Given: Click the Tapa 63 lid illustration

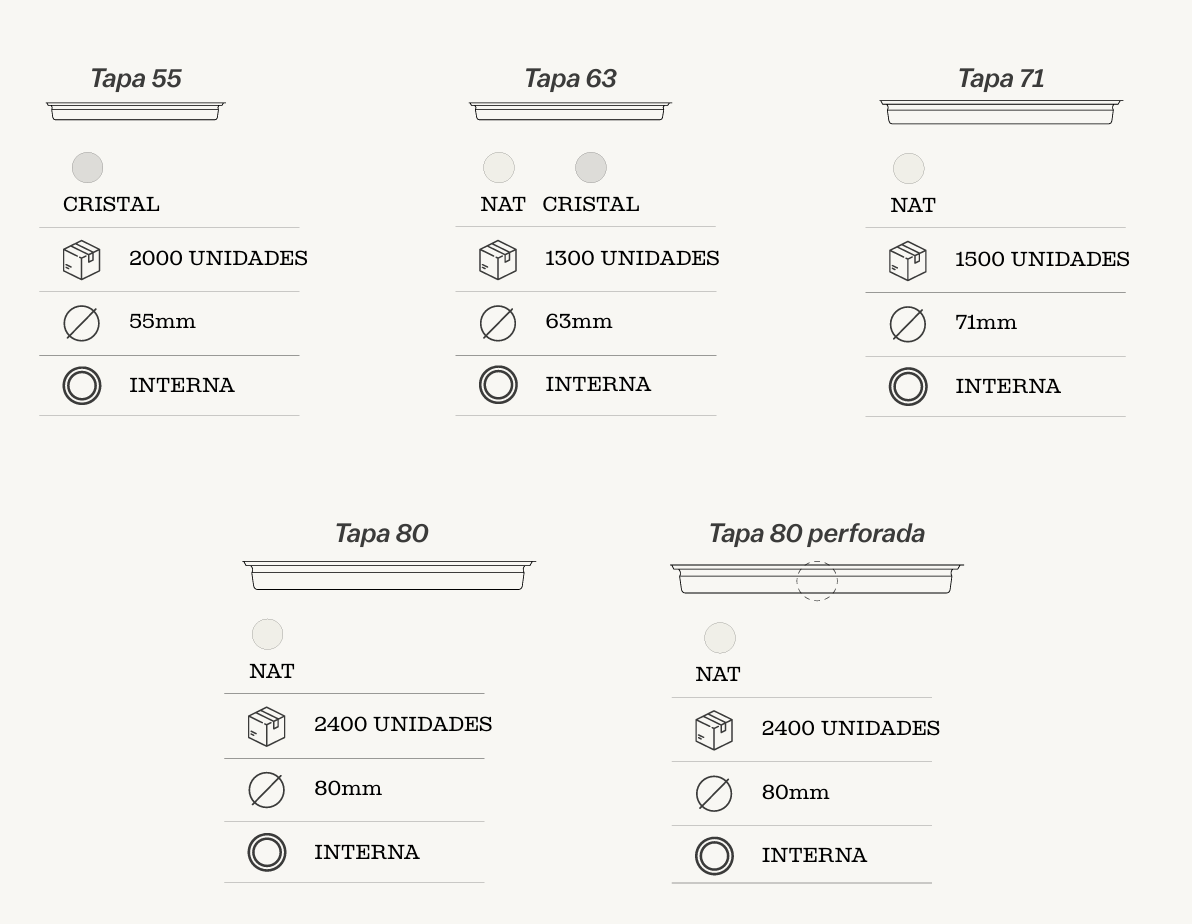Looking at the screenshot, I should 570,111.
